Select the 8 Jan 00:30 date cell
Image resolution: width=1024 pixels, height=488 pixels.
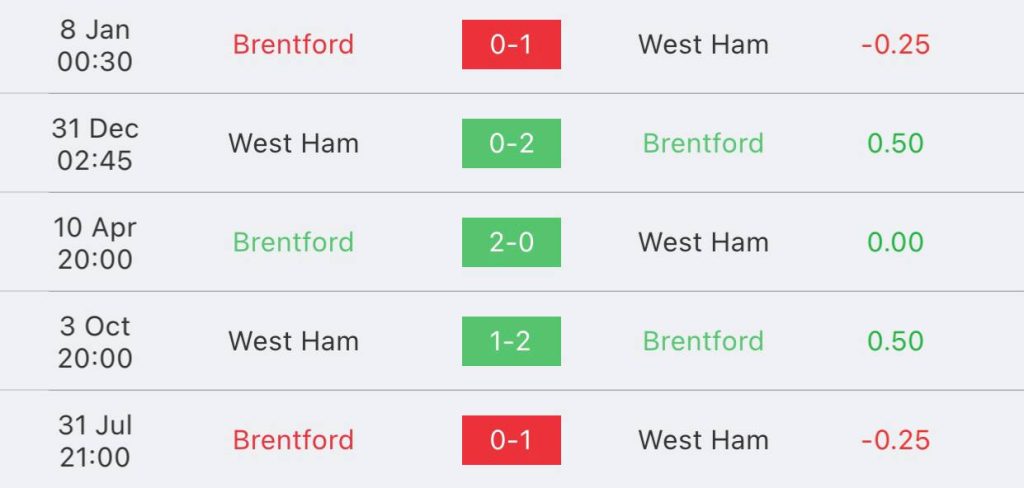click(x=95, y=45)
